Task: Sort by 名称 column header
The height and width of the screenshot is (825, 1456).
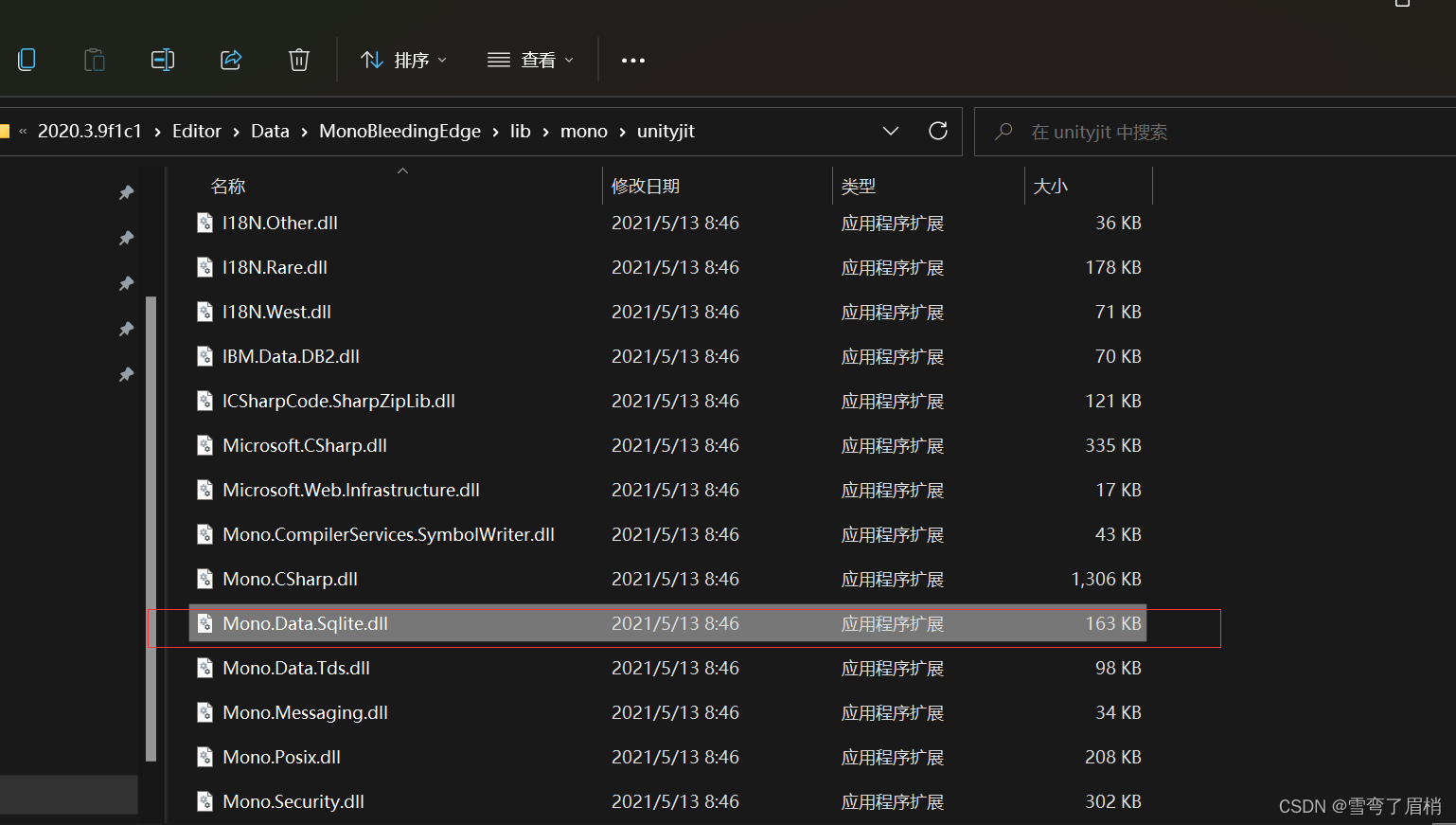Action: point(228,187)
